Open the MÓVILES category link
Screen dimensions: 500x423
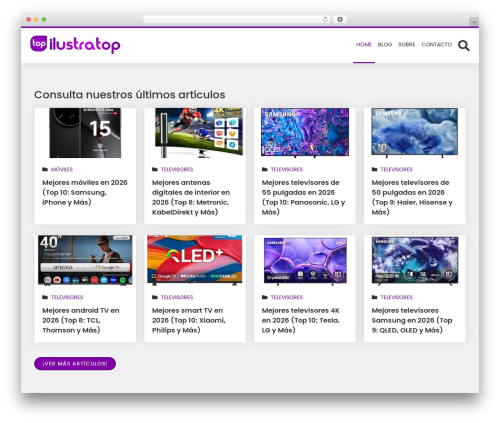62,169
